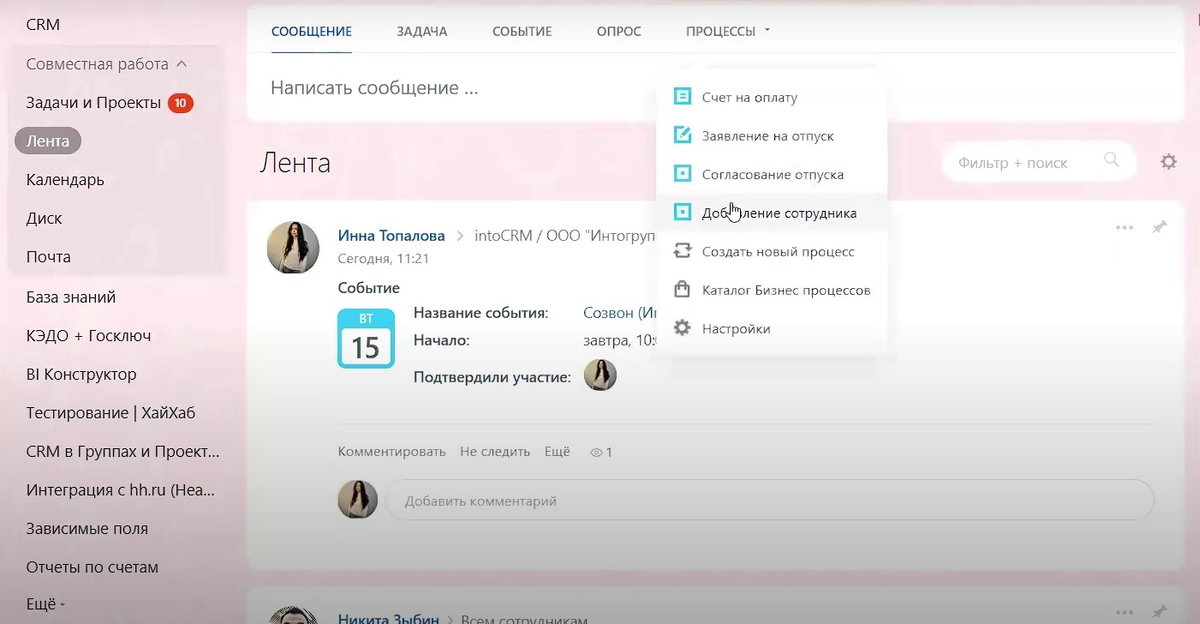Open Инна Топалова's avatar in the post header
This screenshot has height=624, width=1200.
point(293,247)
